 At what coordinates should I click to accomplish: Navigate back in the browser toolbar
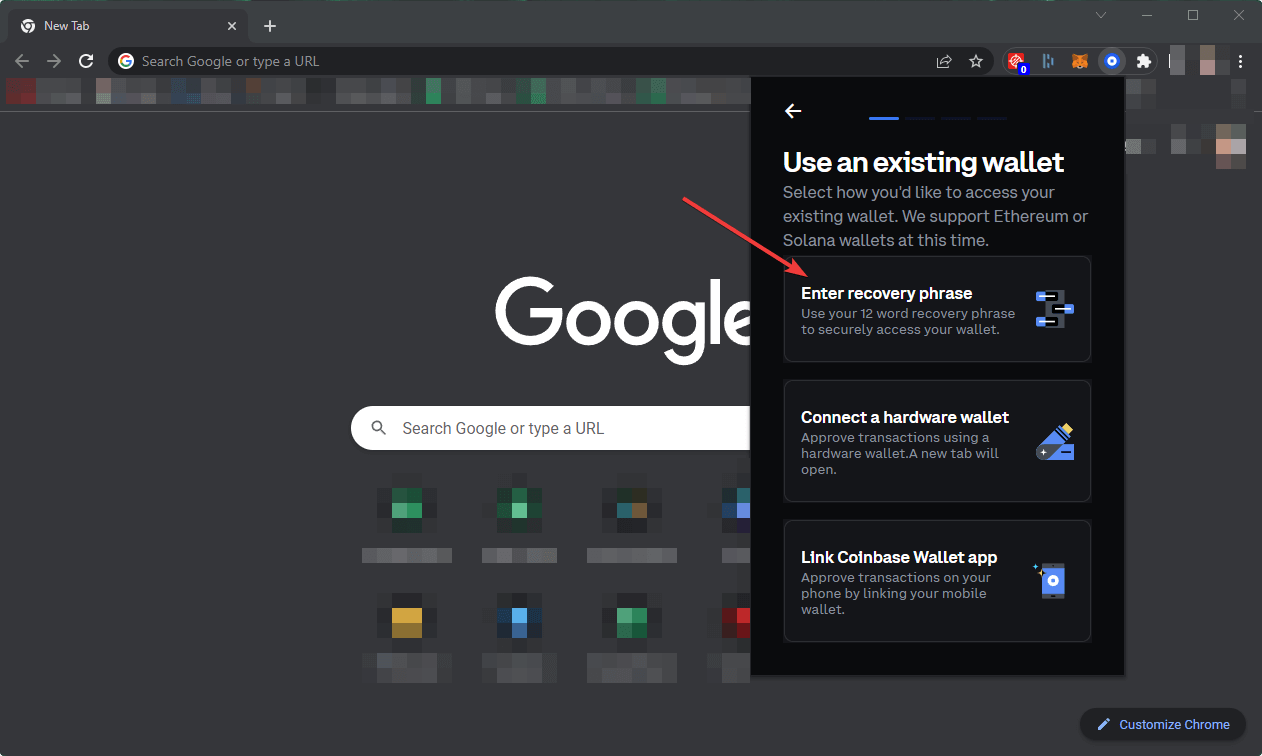tap(22, 61)
